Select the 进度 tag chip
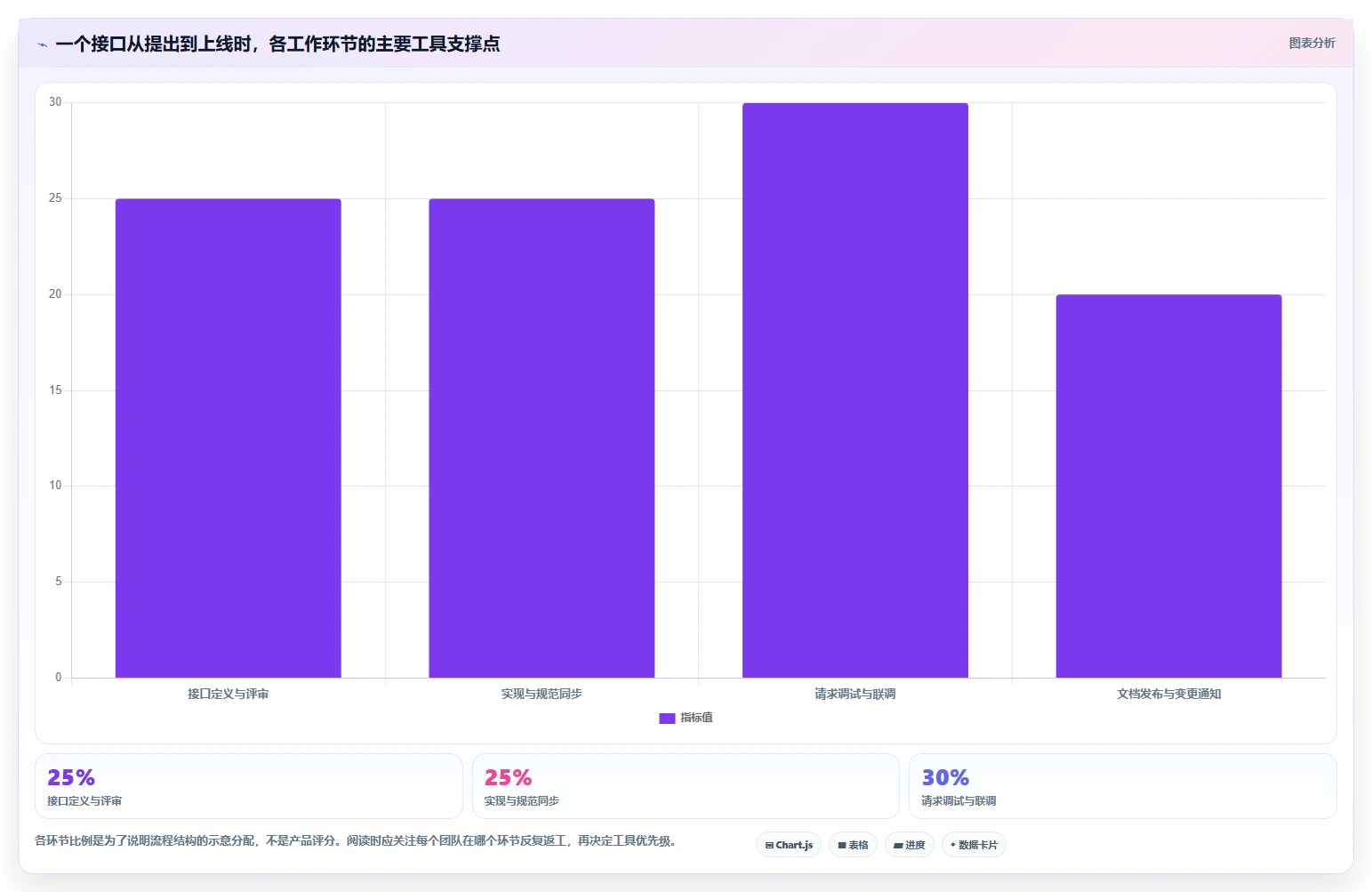 coord(909,845)
